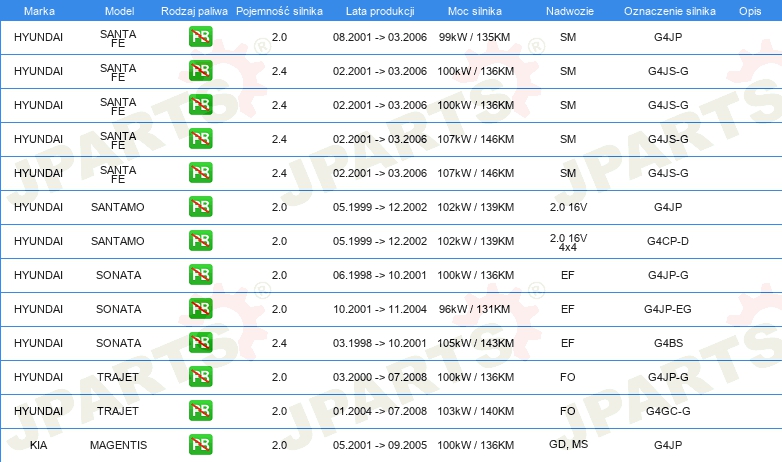Click the Model column header
Screen dimensions: 782x462
[119, 11]
